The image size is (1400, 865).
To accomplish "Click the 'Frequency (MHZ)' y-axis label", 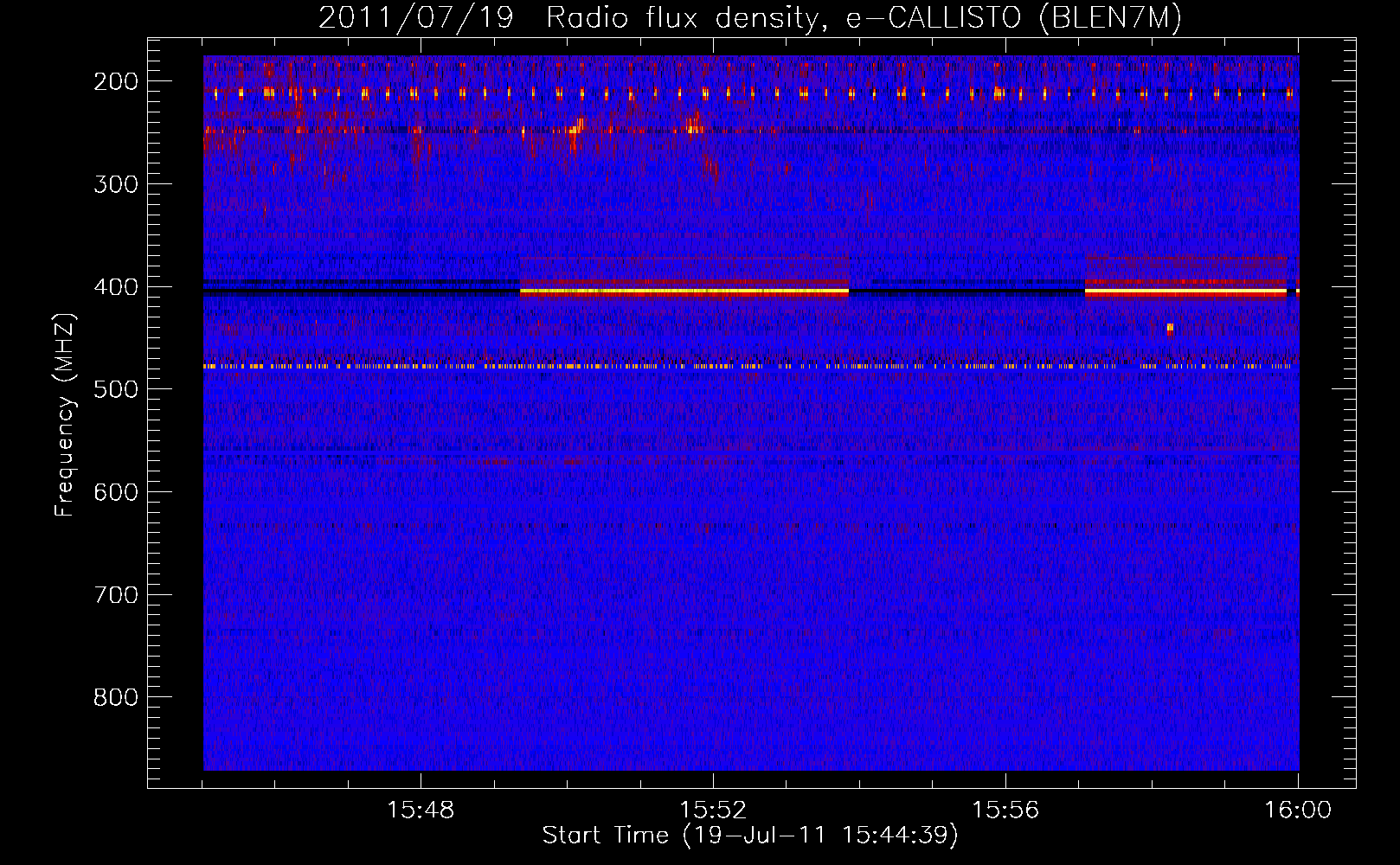I will click(x=64, y=415).
